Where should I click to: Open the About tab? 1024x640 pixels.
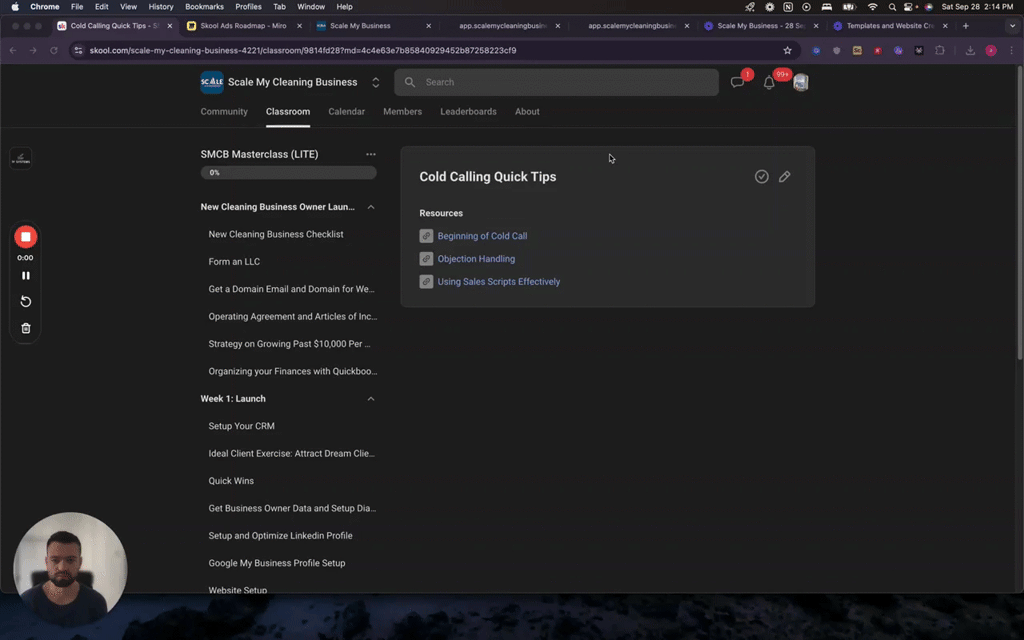click(527, 112)
